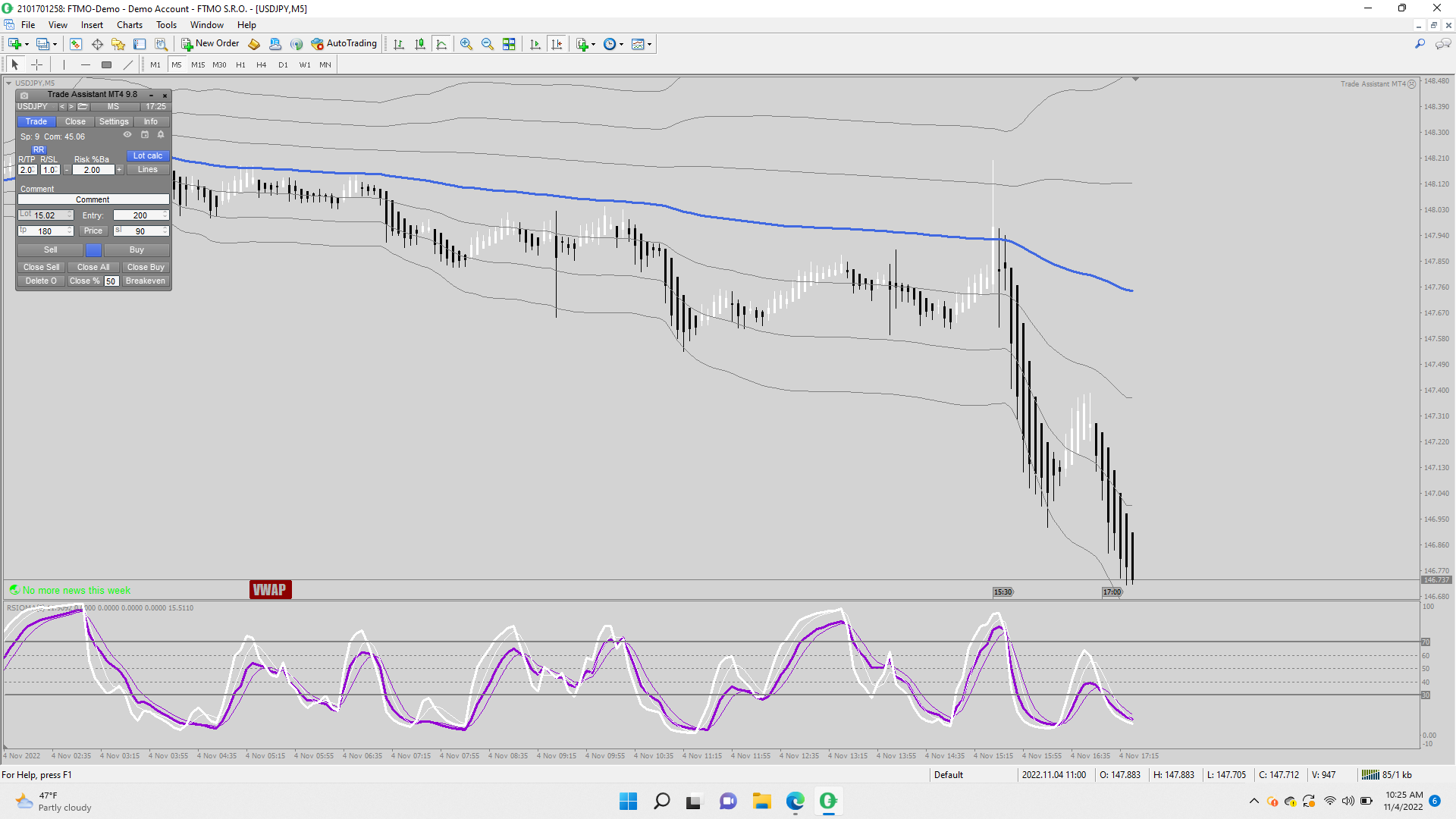Viewport: 1456px width, 819px height.
Task: Switch to the Settings tab in Trade Assistant
Action: point(114,121)
